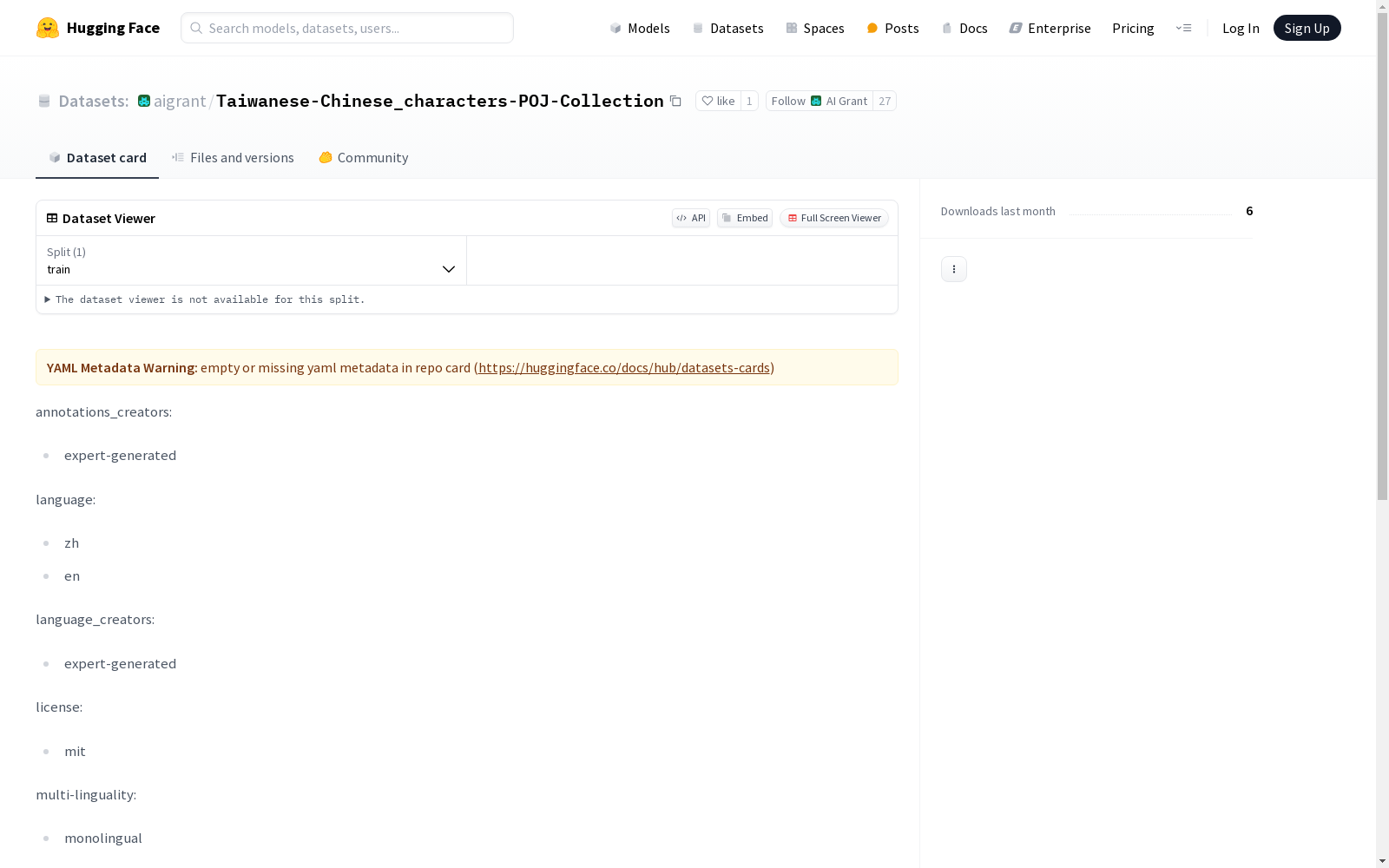Click the API button in Dataset Viewer

click(x=691, y=218)
